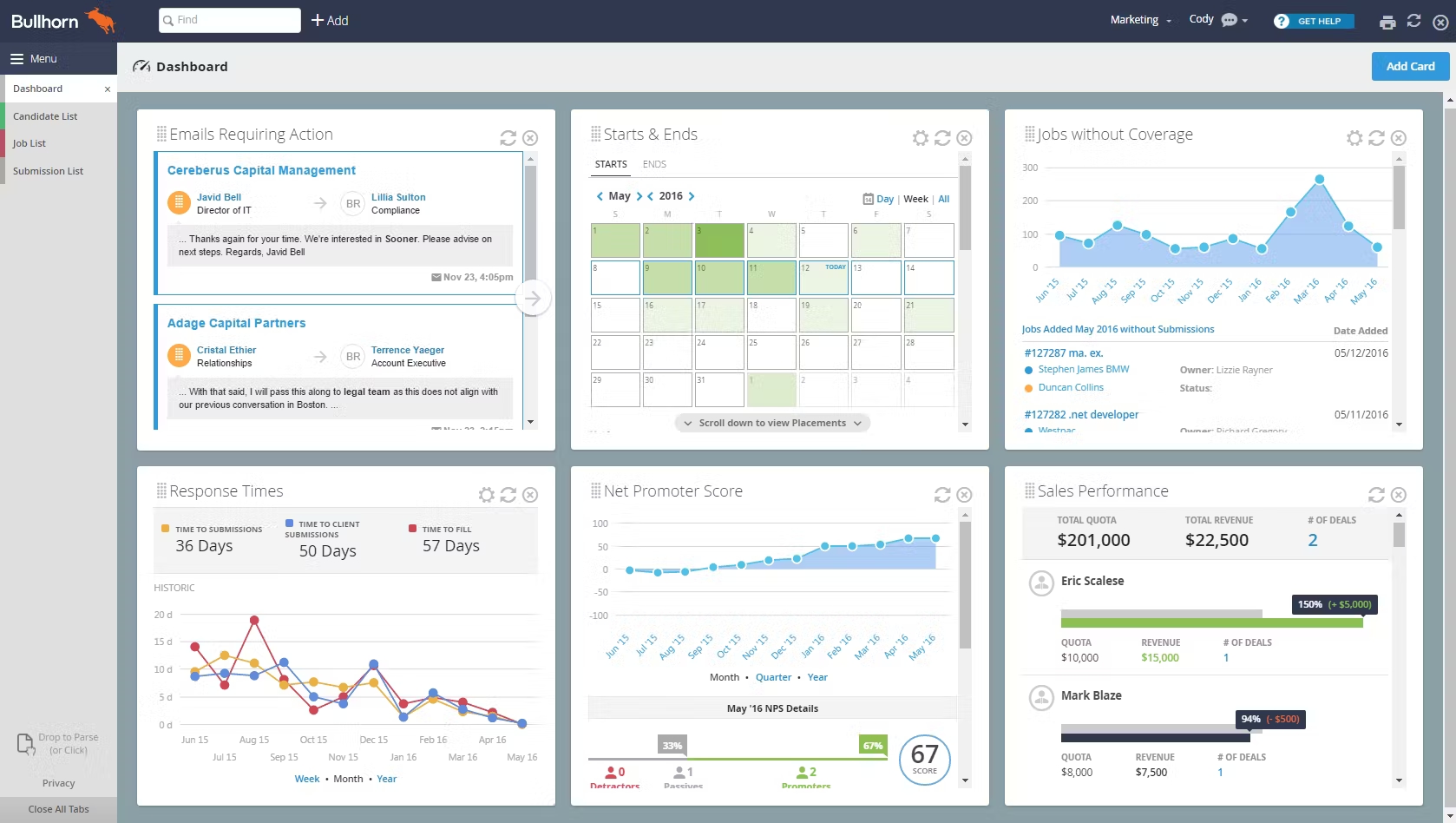
Task: Toggle Response Times chart to Year view
Action: [386, 779]
